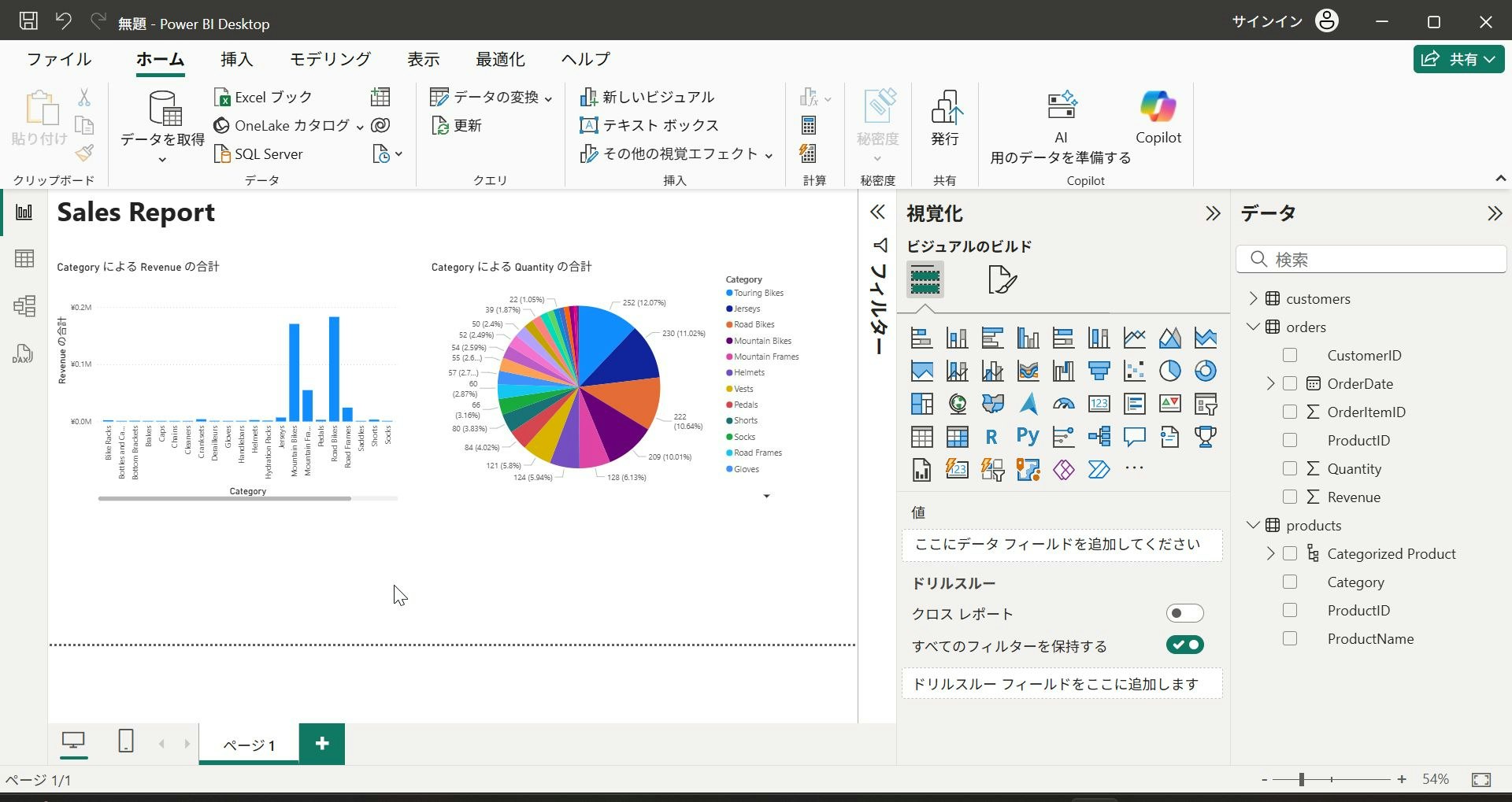Image resolution: width=1512 pixels, height=802 pixels.
Task: Open the 挿入 ribbon tab
Action: (x=236, y=59)
